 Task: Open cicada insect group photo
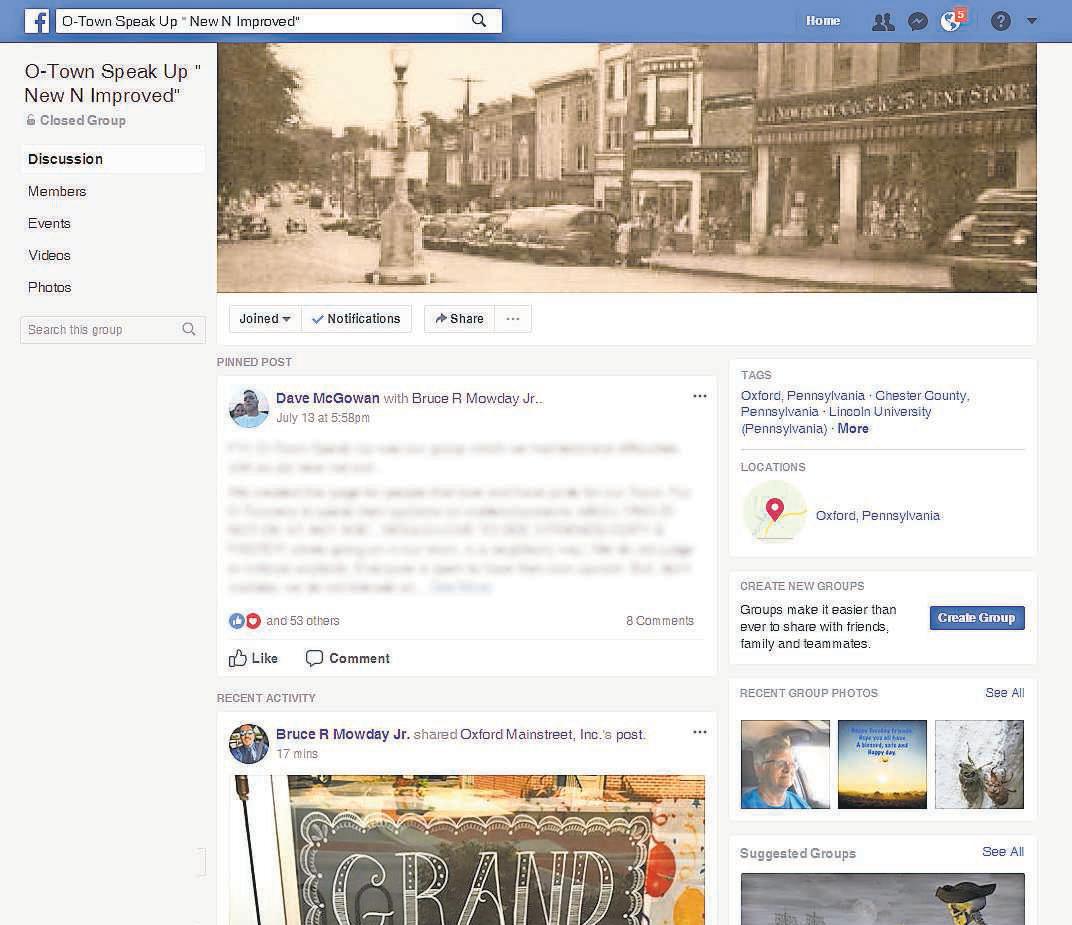[980, 764]
